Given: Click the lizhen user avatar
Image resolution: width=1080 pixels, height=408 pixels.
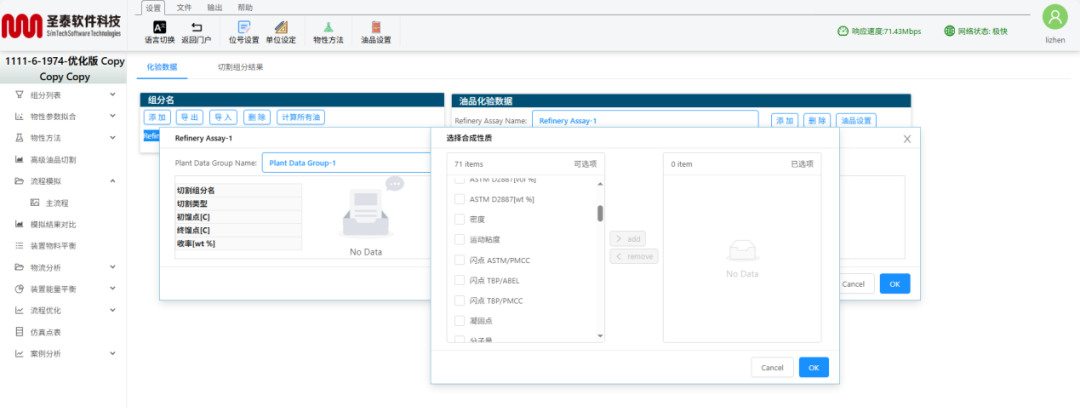Looking at the screenshot, I should click(x=1055, y=17).
